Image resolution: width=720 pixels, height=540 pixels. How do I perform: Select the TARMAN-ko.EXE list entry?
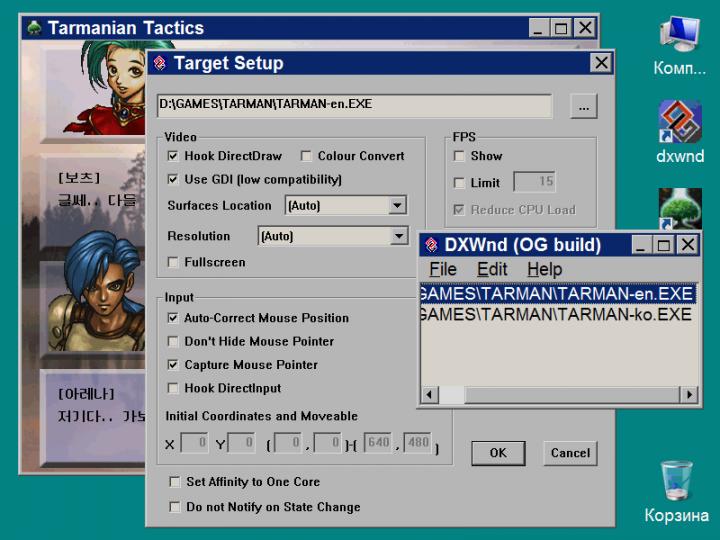[x=556, y=314]
